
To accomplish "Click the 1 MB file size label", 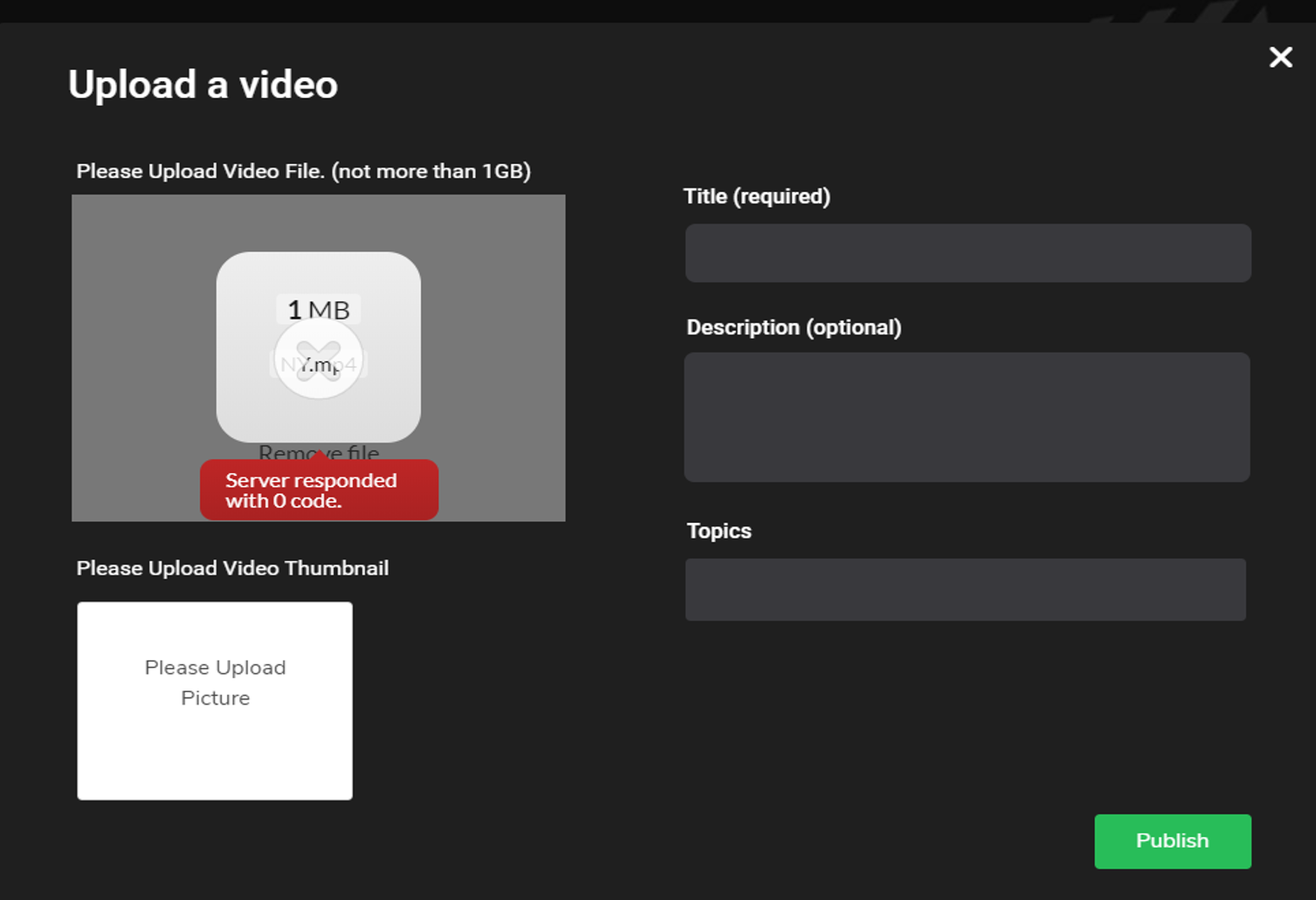I will pyautogui.click(x=319, y=309).
